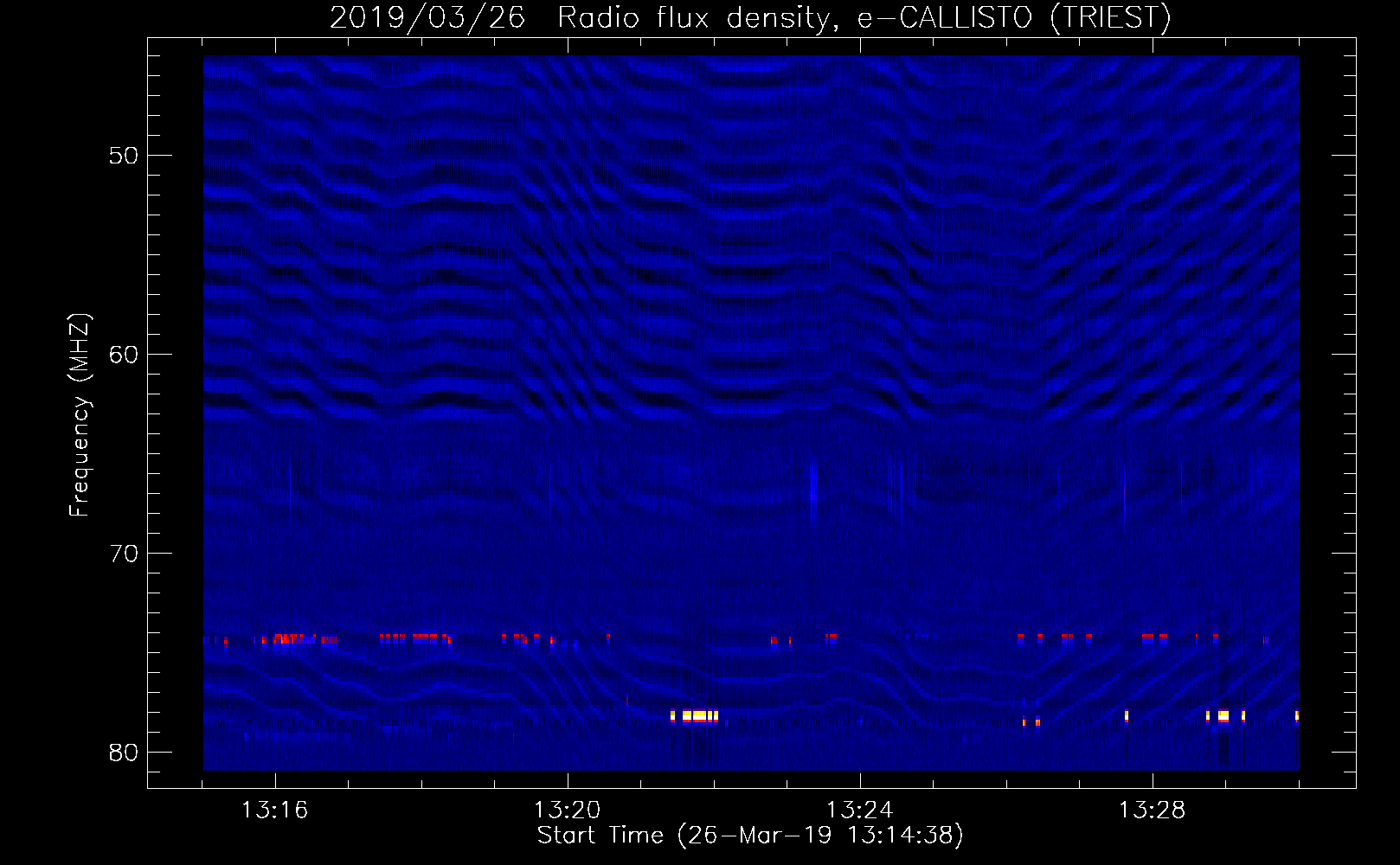Click the 'Frequency (MHZ)' axis label
The width and height of the screenshot is (1400, 865).
pos(79,416)
